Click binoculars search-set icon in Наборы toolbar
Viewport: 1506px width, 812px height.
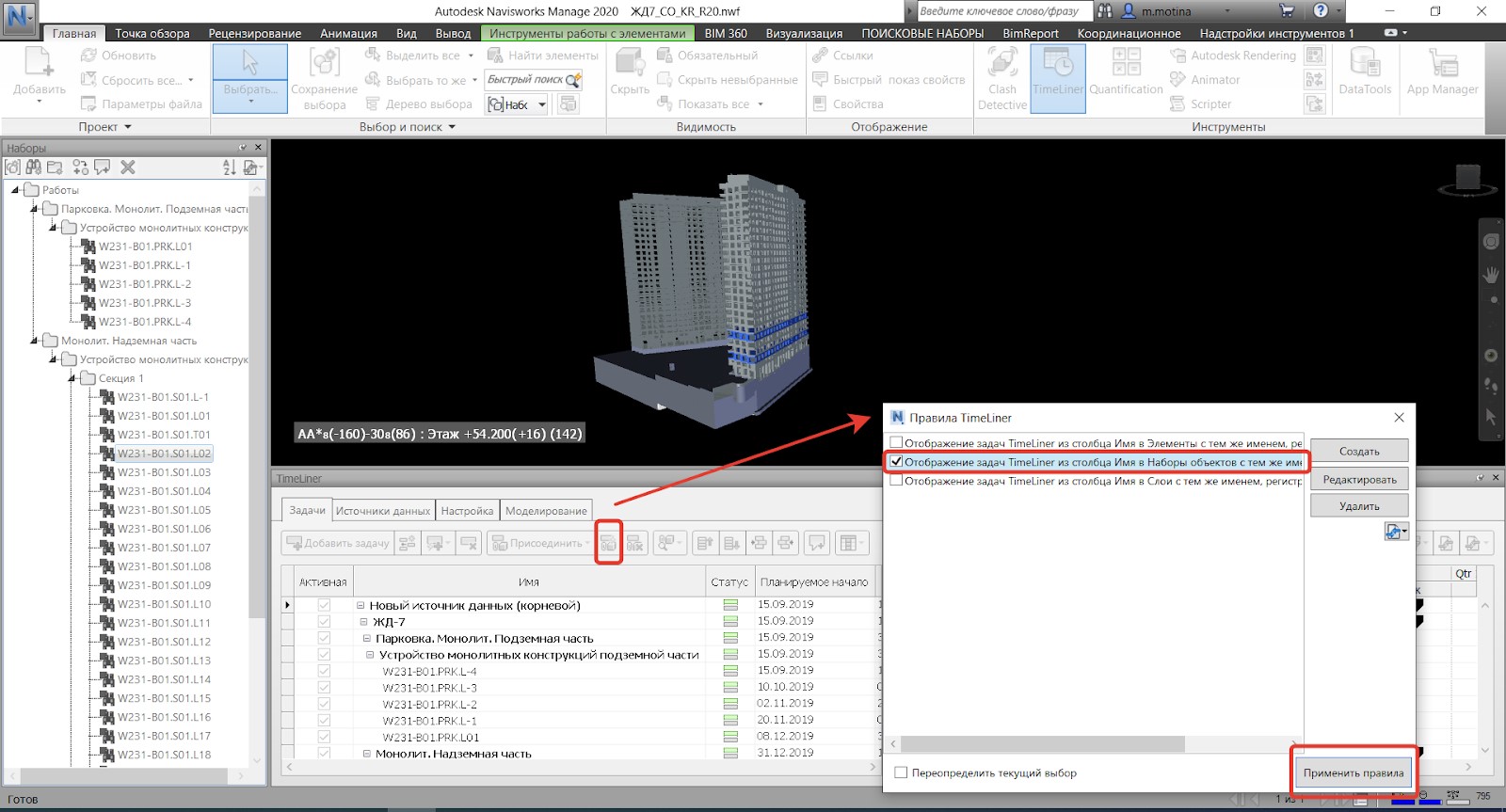pyautogui.click(x=34, y=167)
